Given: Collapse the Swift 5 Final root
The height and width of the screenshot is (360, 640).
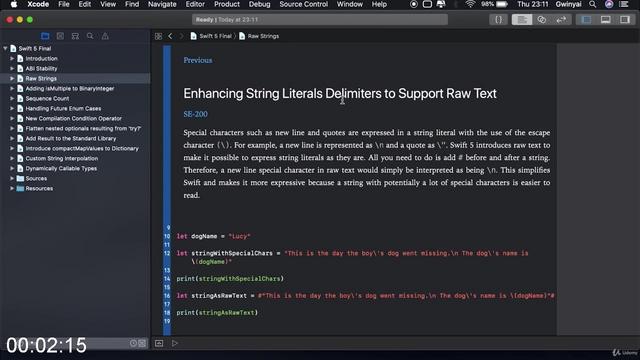Looking at the screenshot, I should point(5,48).
